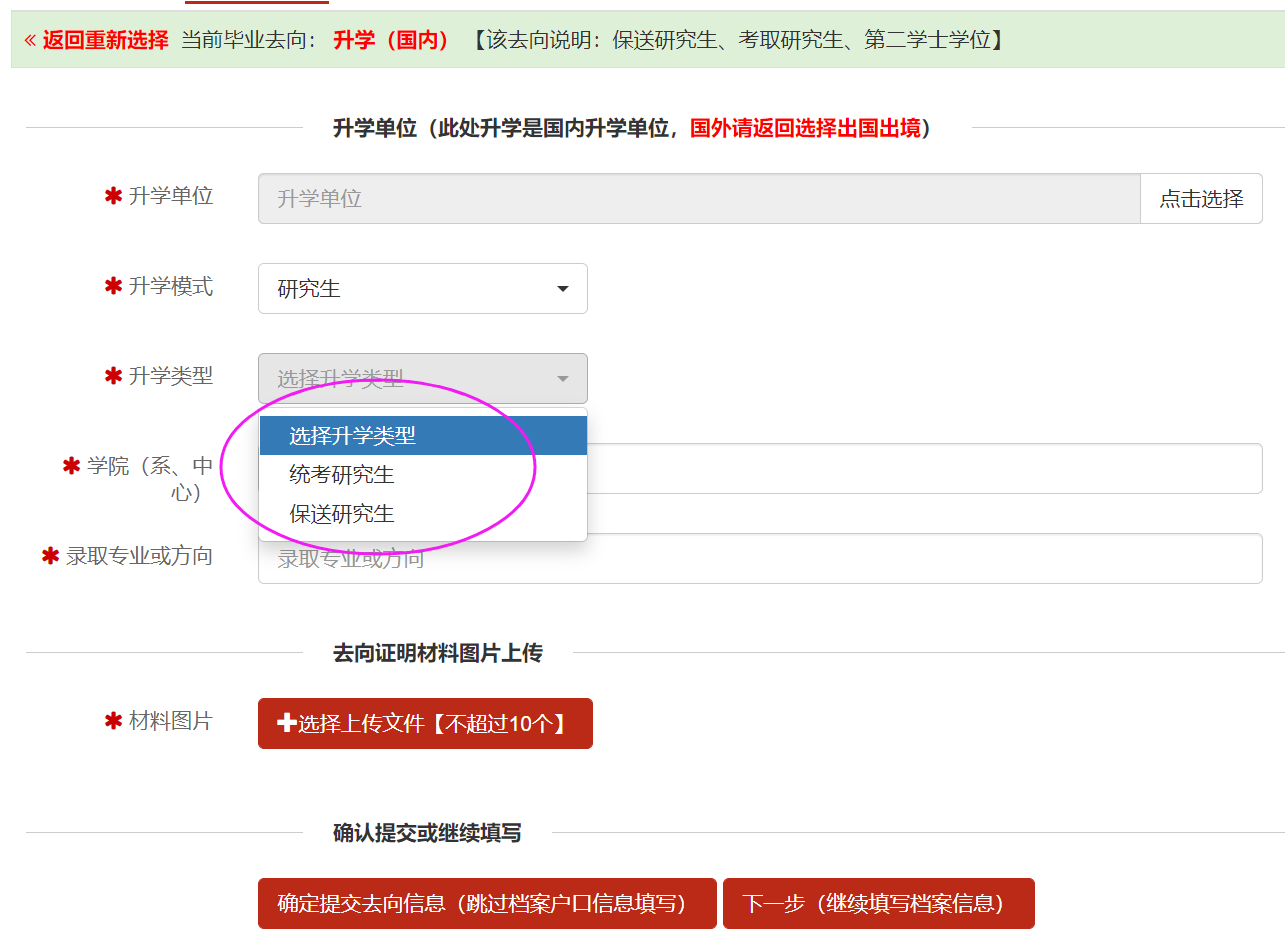Open the 升学模式 dropdown showing 研究生

423,288
